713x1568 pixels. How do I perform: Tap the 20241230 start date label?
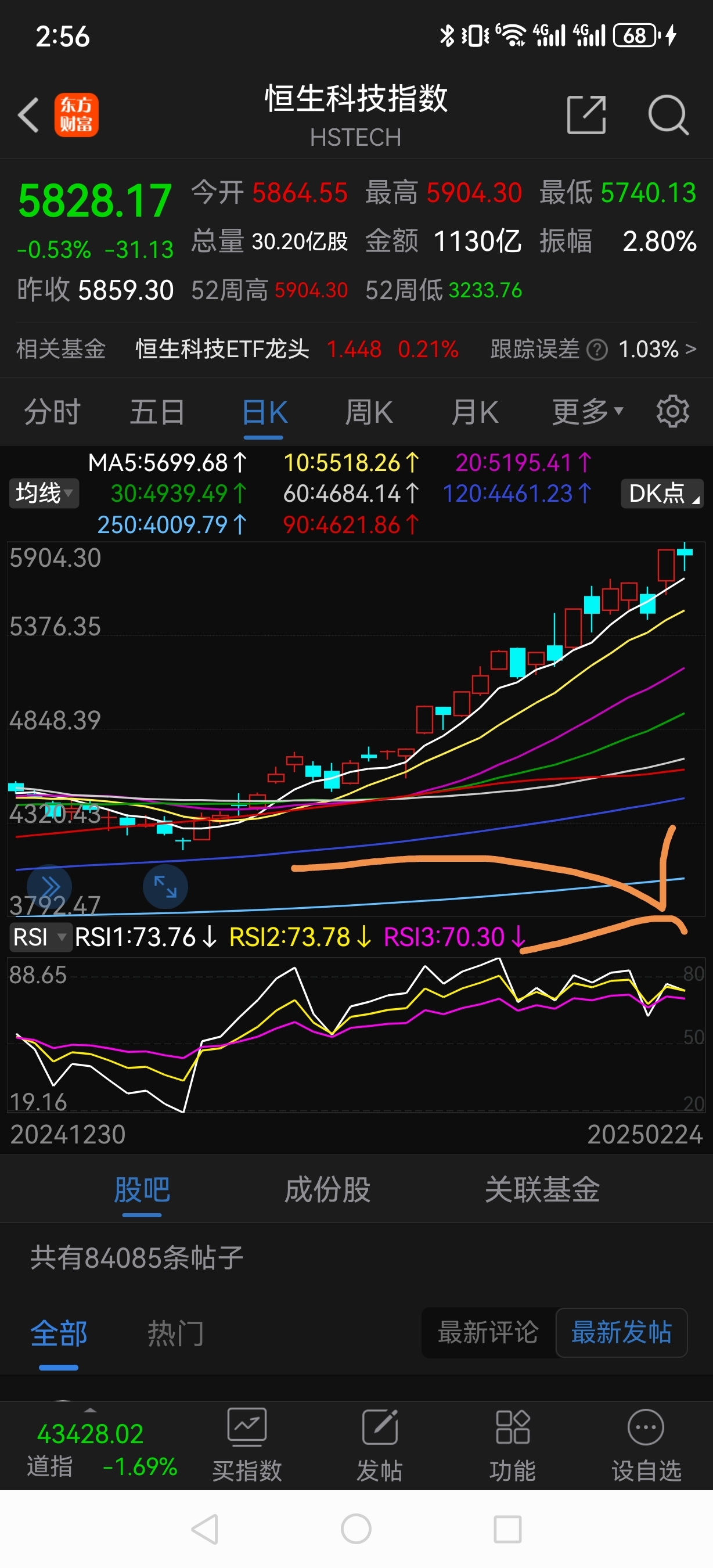point(68,1135)
